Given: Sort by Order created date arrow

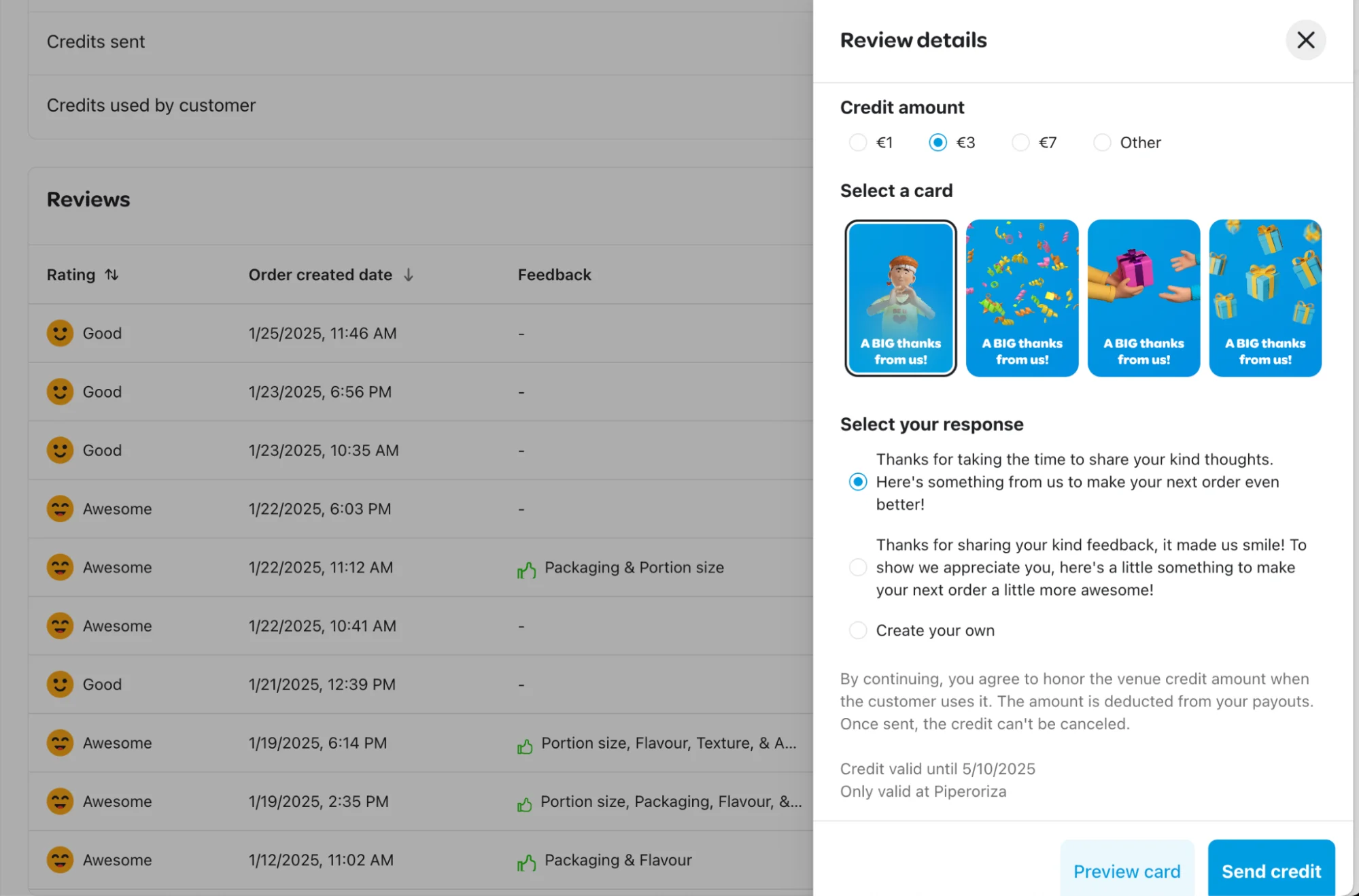Looking at the screenshot, I should pyautogui.click(x=408, y=275).
